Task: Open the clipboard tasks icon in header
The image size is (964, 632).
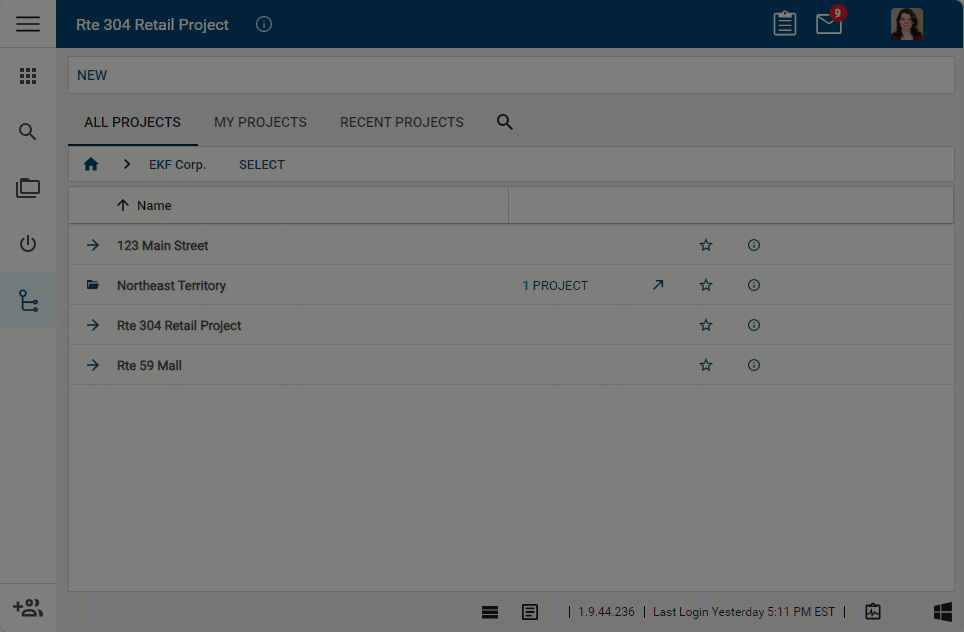Action: [785, 24]
